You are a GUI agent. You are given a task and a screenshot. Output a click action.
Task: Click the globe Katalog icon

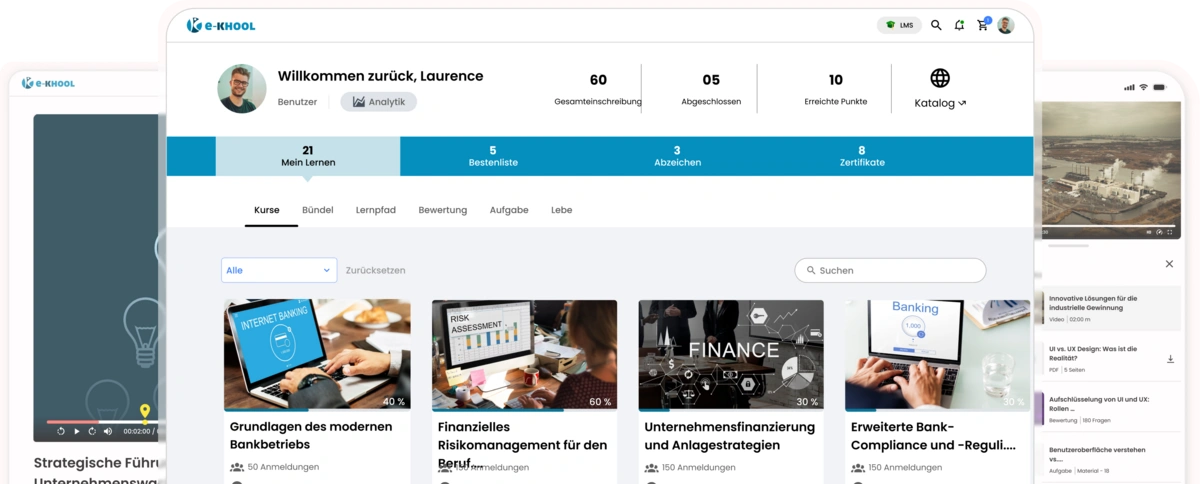pos(940,79)
